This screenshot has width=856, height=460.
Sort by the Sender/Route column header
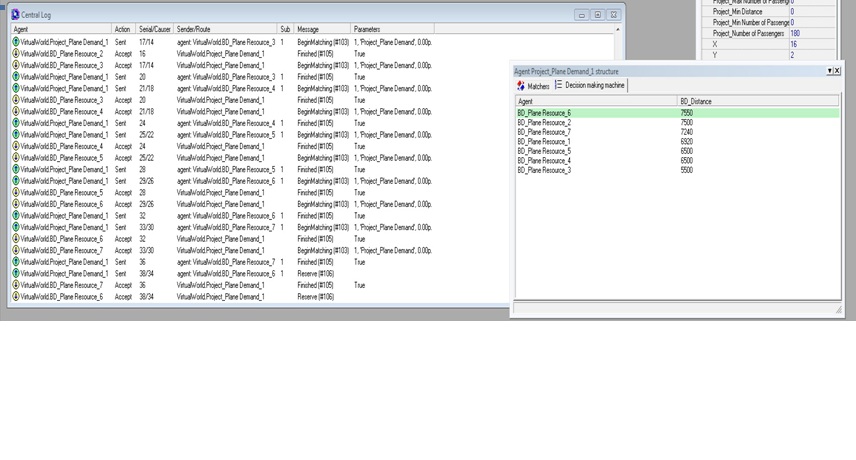tap(225, 29)
